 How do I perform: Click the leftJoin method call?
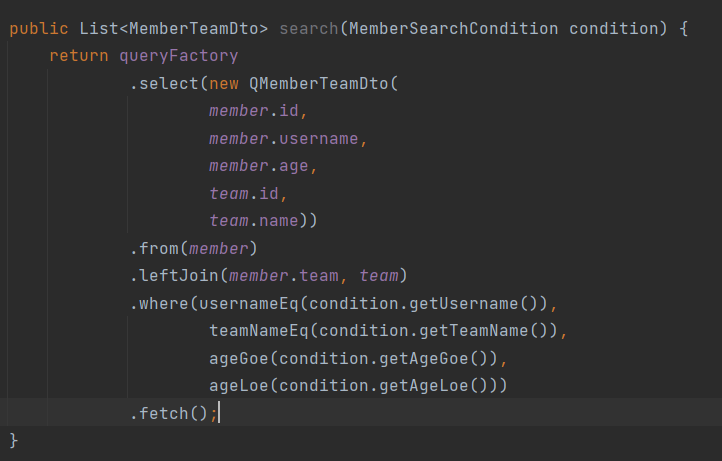click(x=179, y=275)
